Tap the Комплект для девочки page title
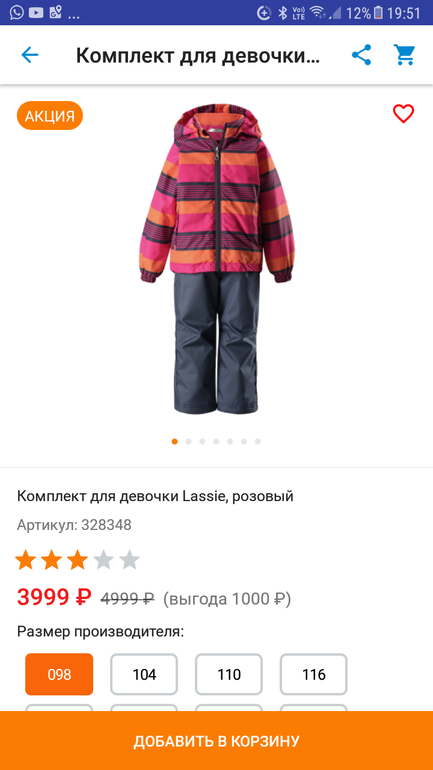This screenshot has width=433, height=770. pyautogui.click(x=198, y=56)
